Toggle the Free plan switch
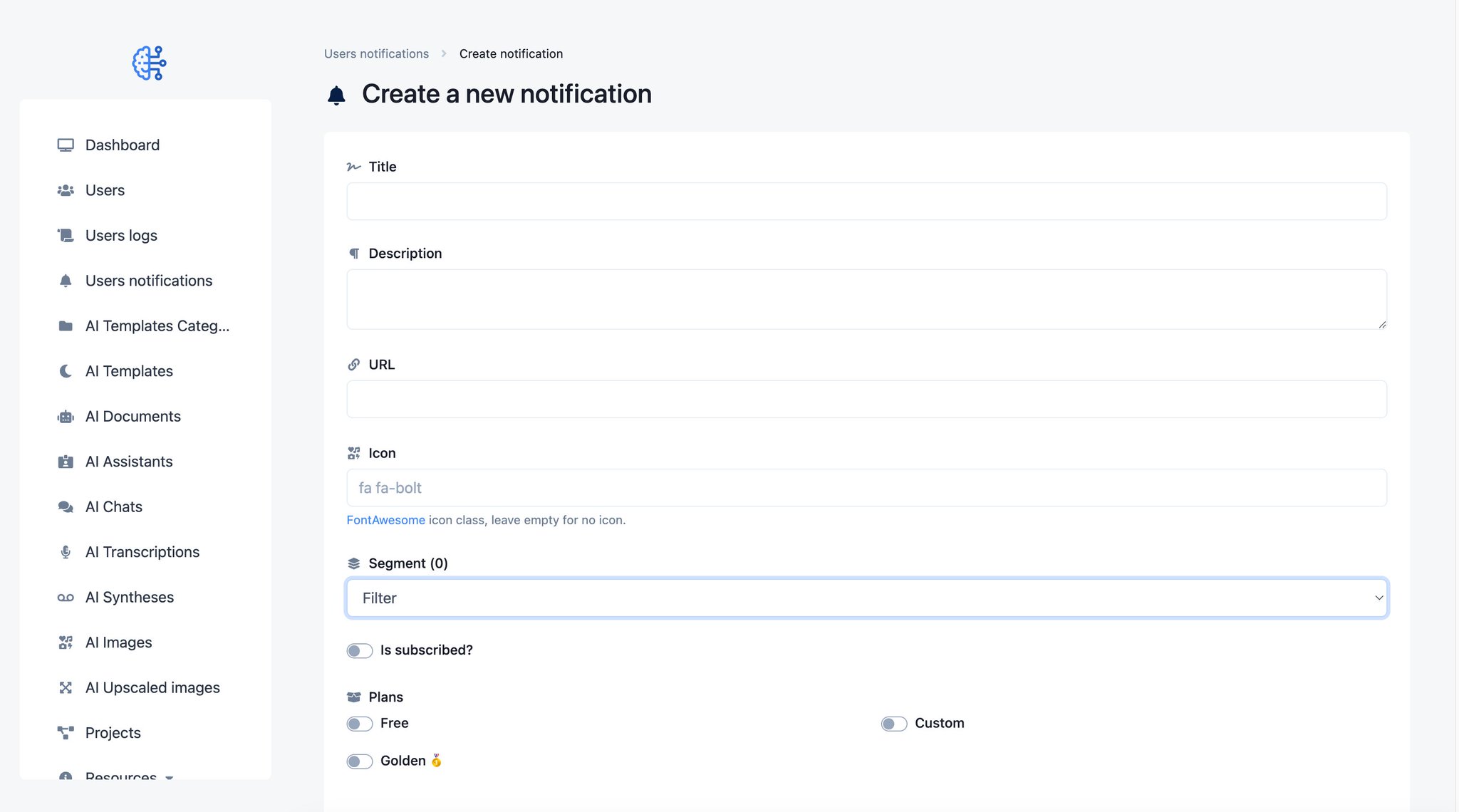1459x812 pixels. click(360, 724)
